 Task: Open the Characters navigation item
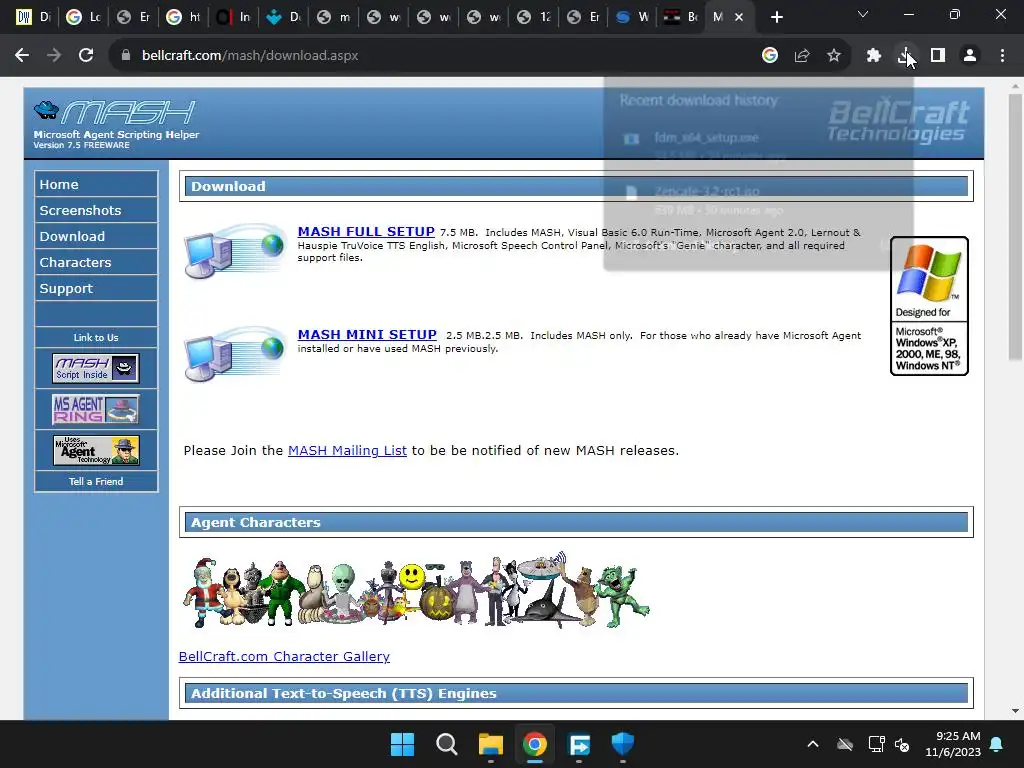pos(96,263)
